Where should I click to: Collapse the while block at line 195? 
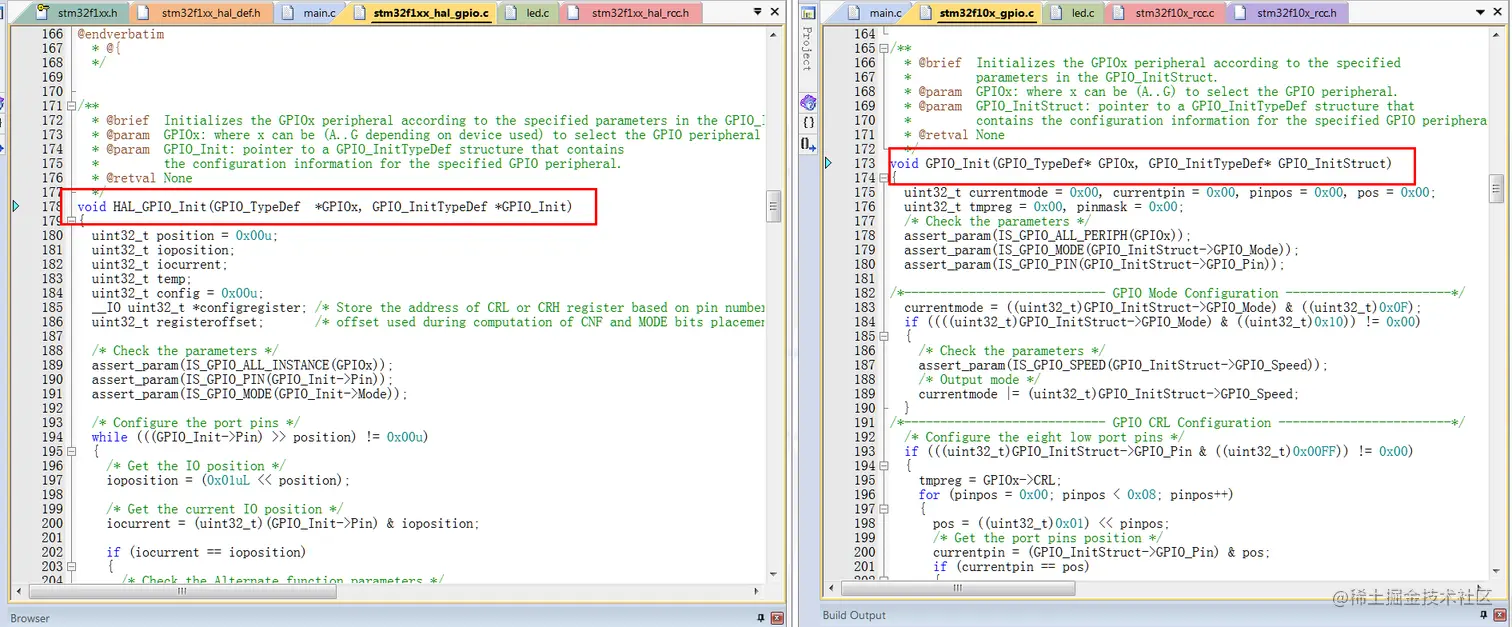tap(72, 452)
